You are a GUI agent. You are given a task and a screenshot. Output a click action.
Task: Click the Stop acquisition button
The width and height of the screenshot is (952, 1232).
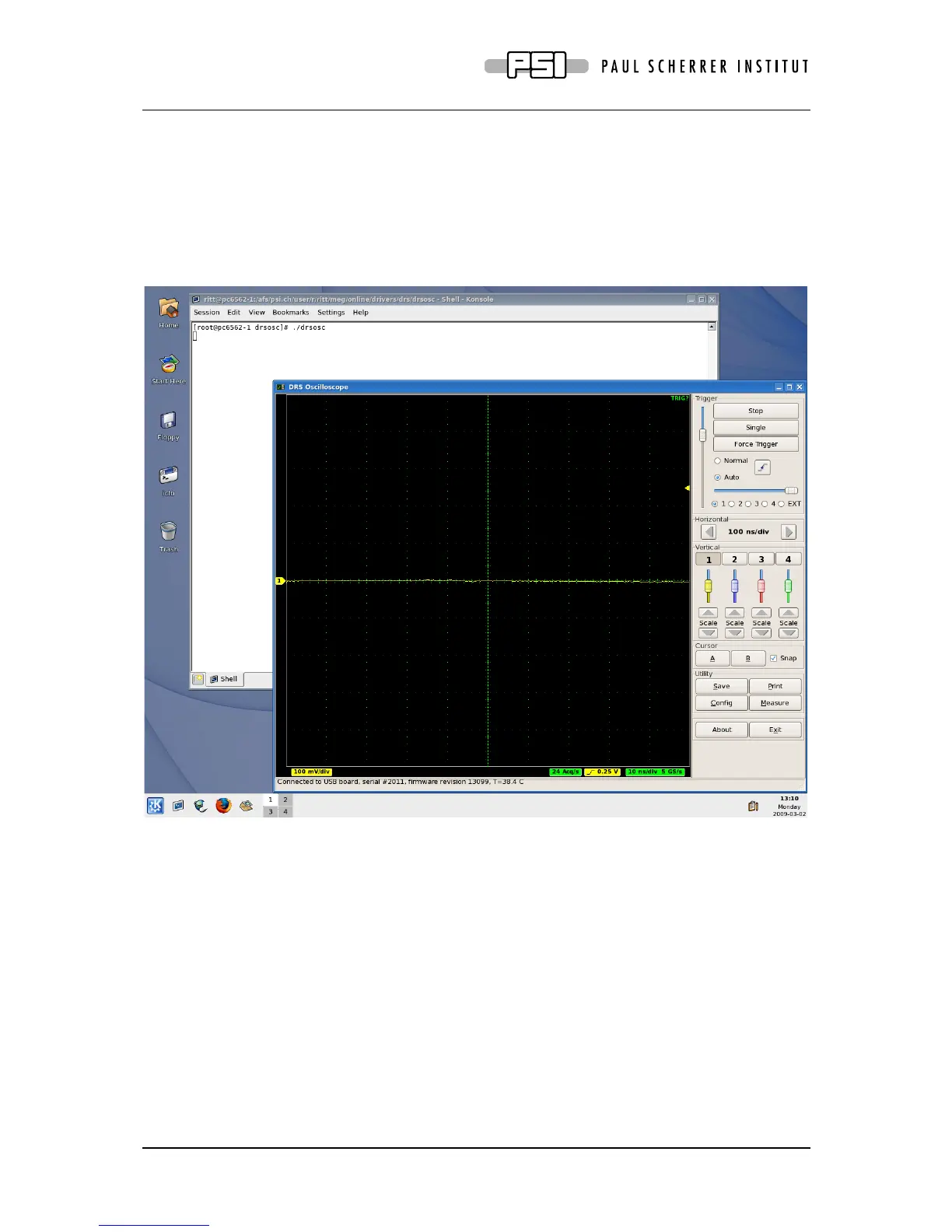[x=756, y=411]
